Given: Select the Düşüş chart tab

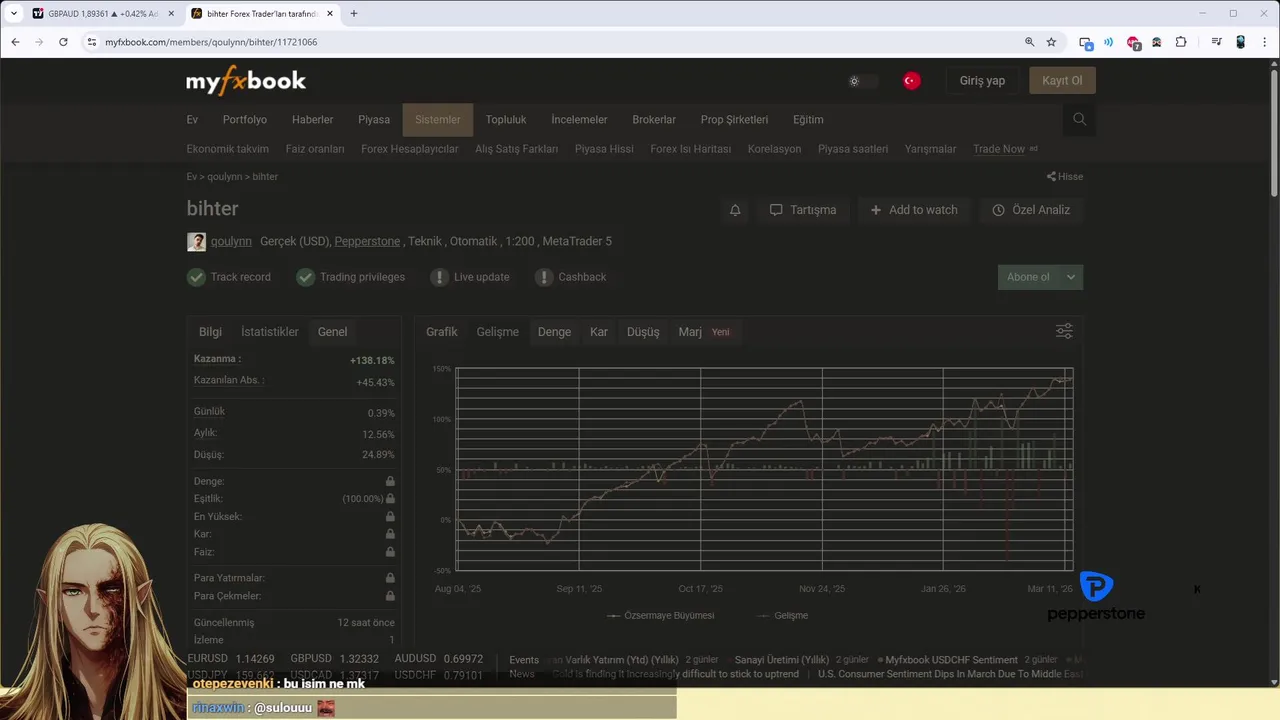Looking at the screenshot, I should 643,332.
